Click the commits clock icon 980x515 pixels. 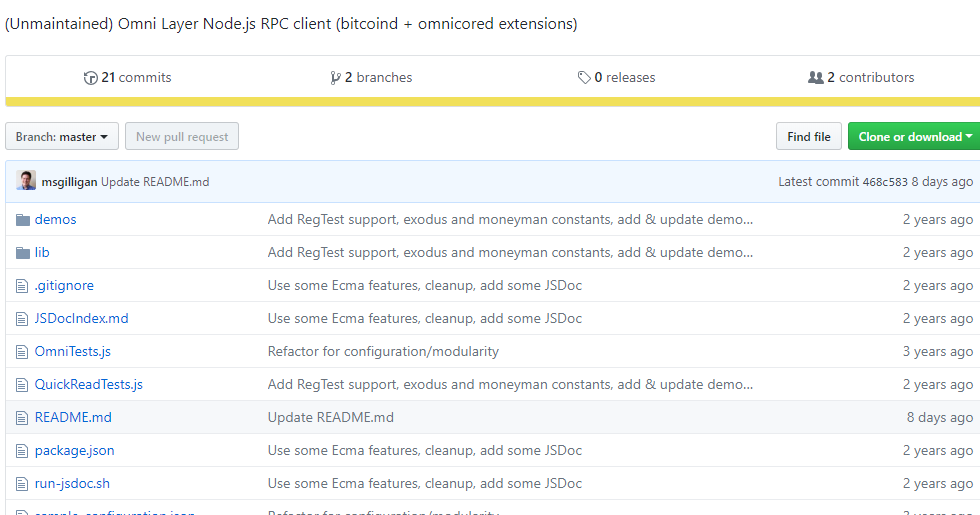tap(91, 78)
